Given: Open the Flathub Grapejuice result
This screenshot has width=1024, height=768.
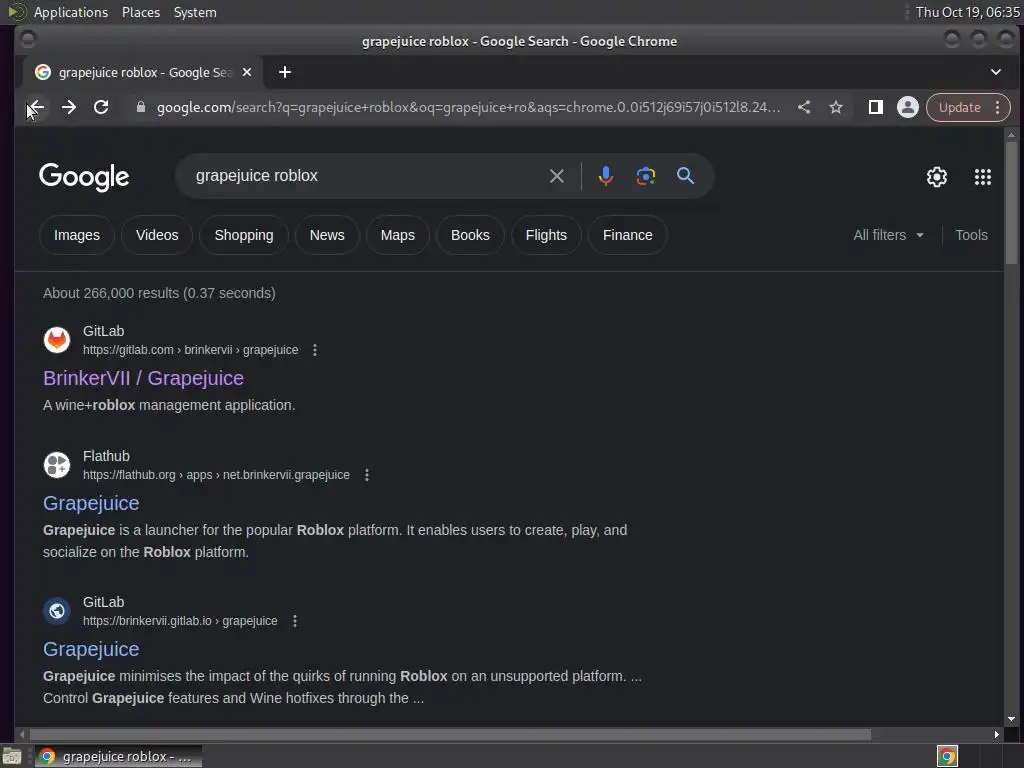Looking at the screenshot, I should tap(91, 504).
